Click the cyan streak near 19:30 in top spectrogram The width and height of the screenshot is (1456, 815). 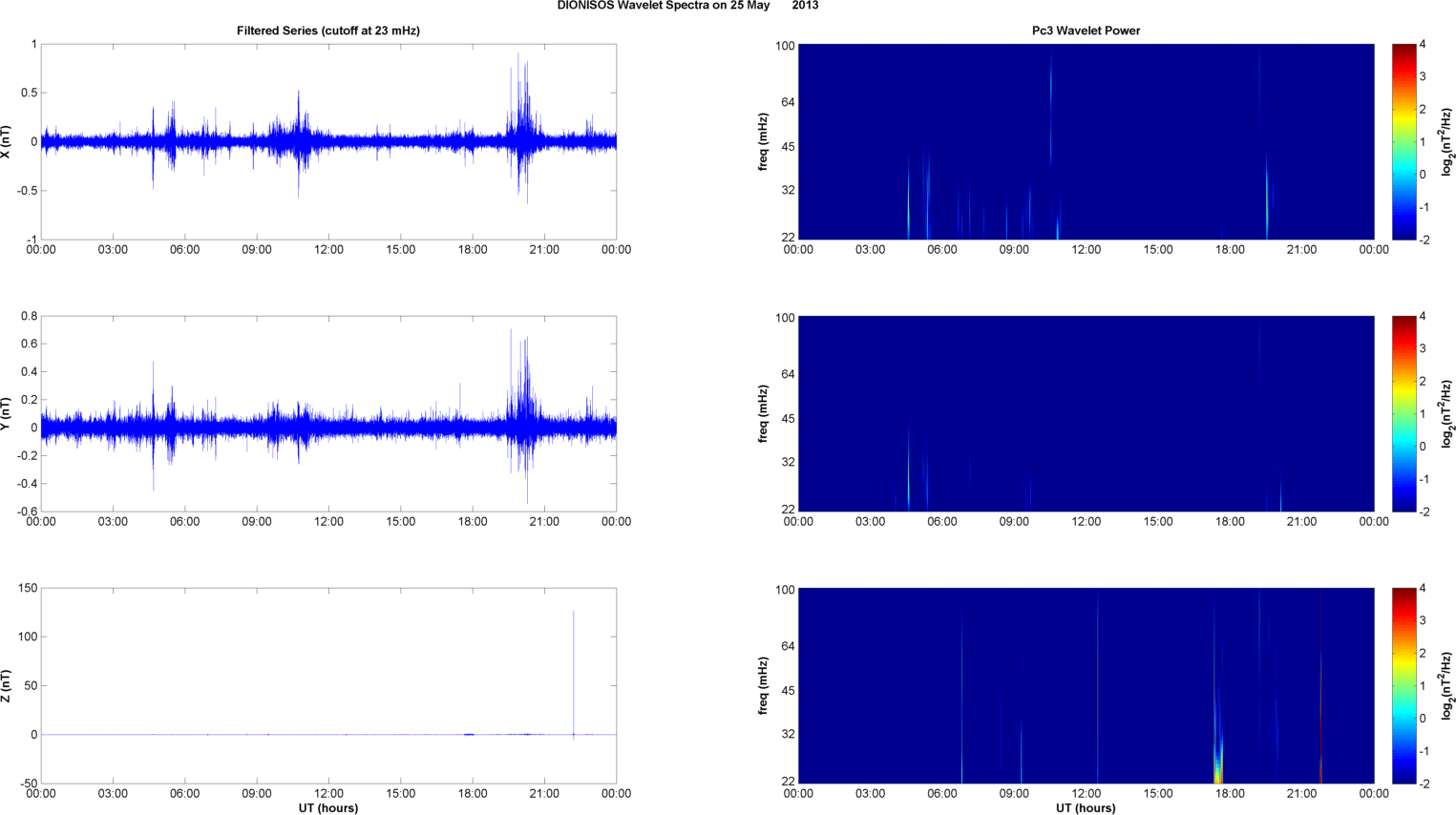[x=1267, y=196]
